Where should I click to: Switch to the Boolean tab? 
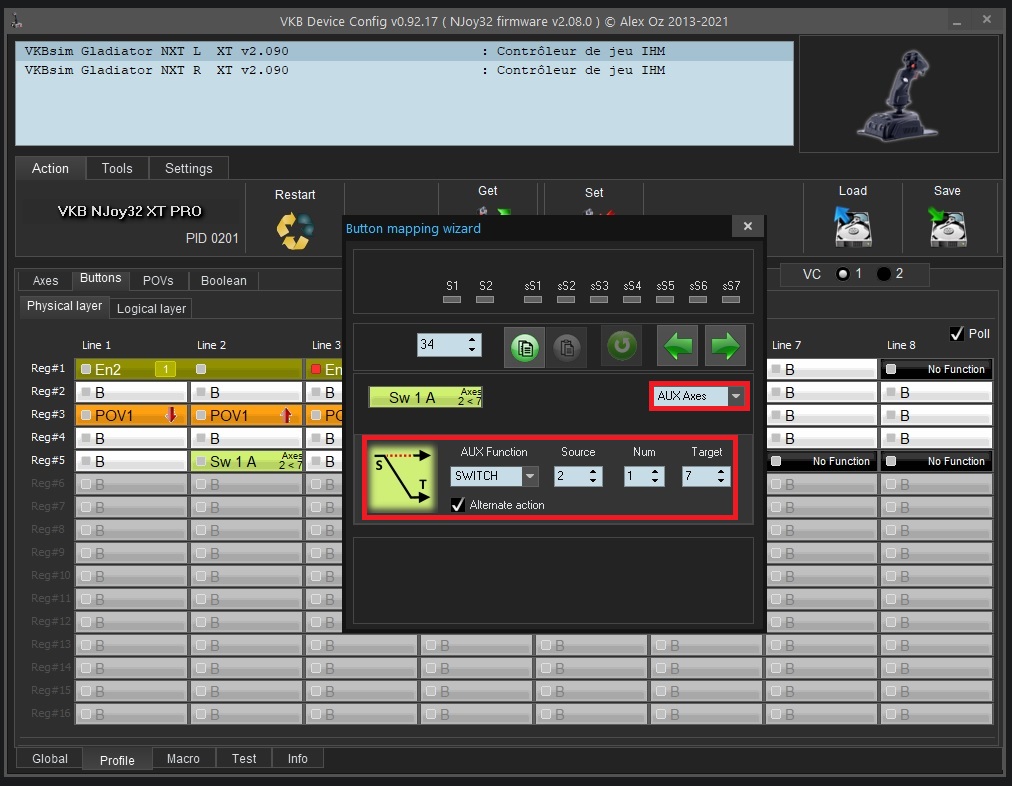(223, 281)
